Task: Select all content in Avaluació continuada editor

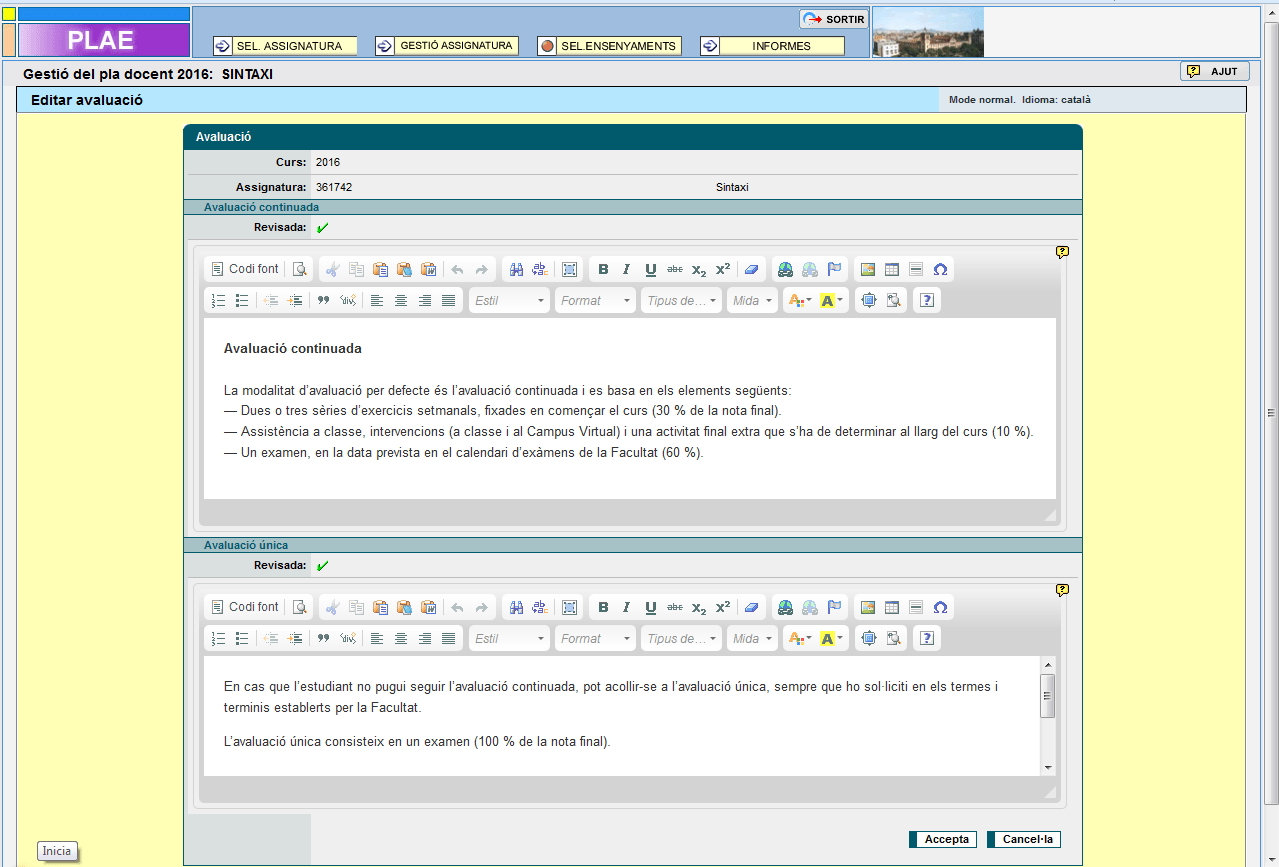Action: click(x=569, y=269)
